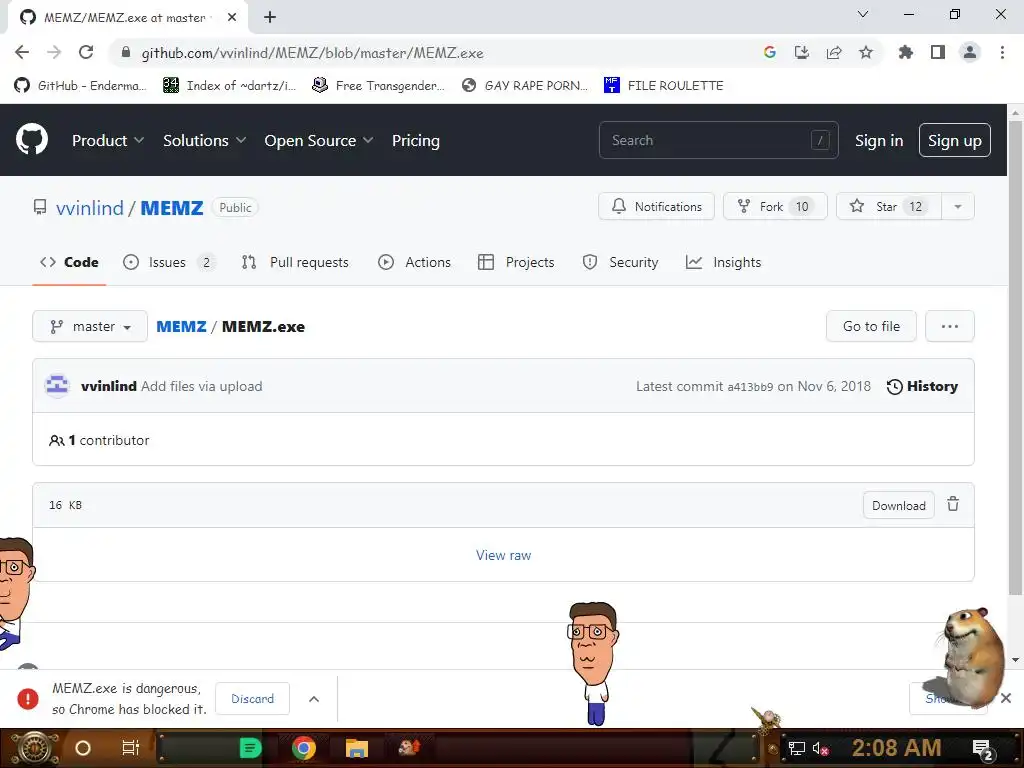Viewport: 1024px width, 768px height.
Task: Open File Explorer from taskbar
Action: [x=357, y=748]
